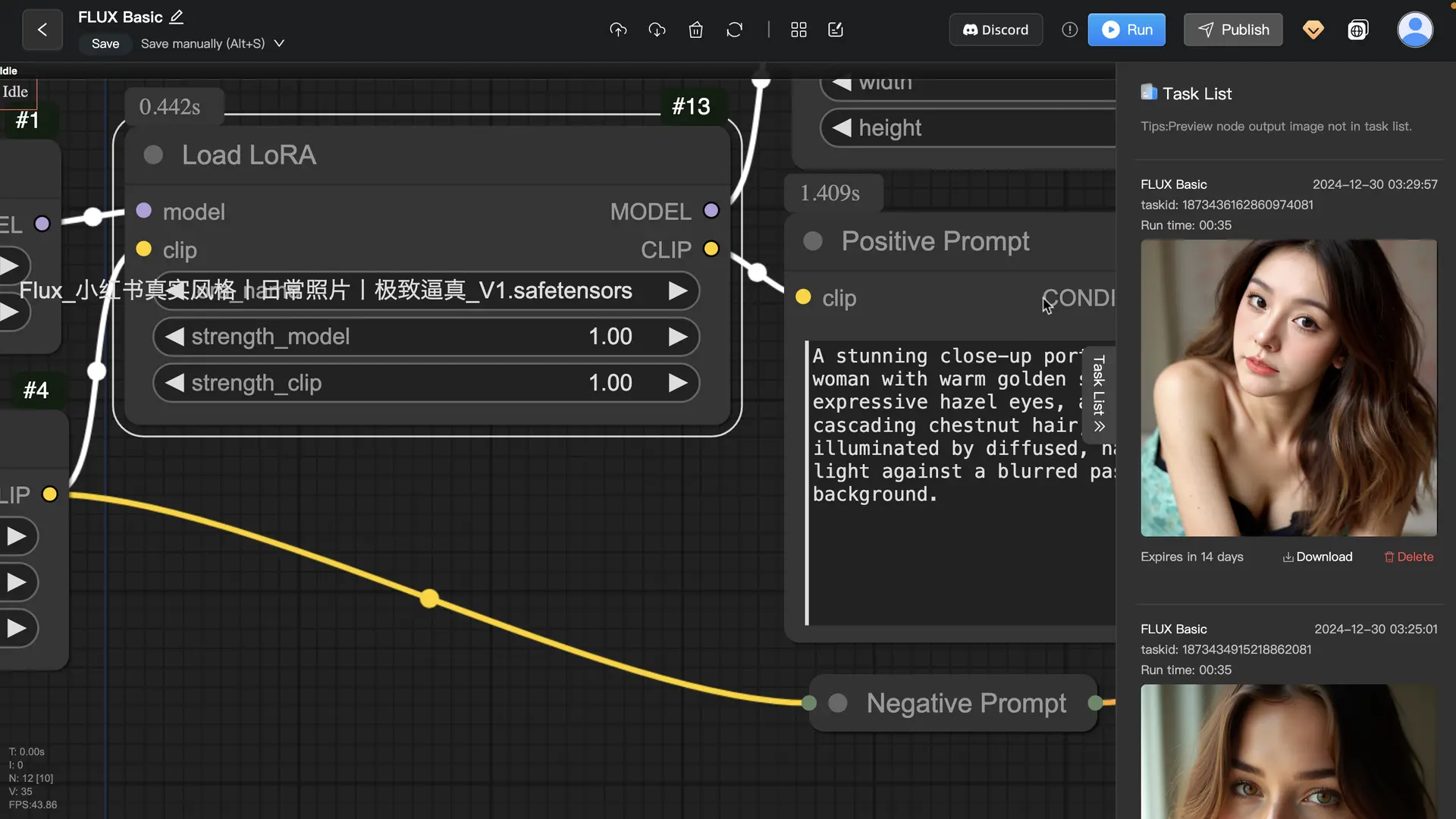
Task: Click the CLIP output port of Load LoRA
Action: [711, 249]
